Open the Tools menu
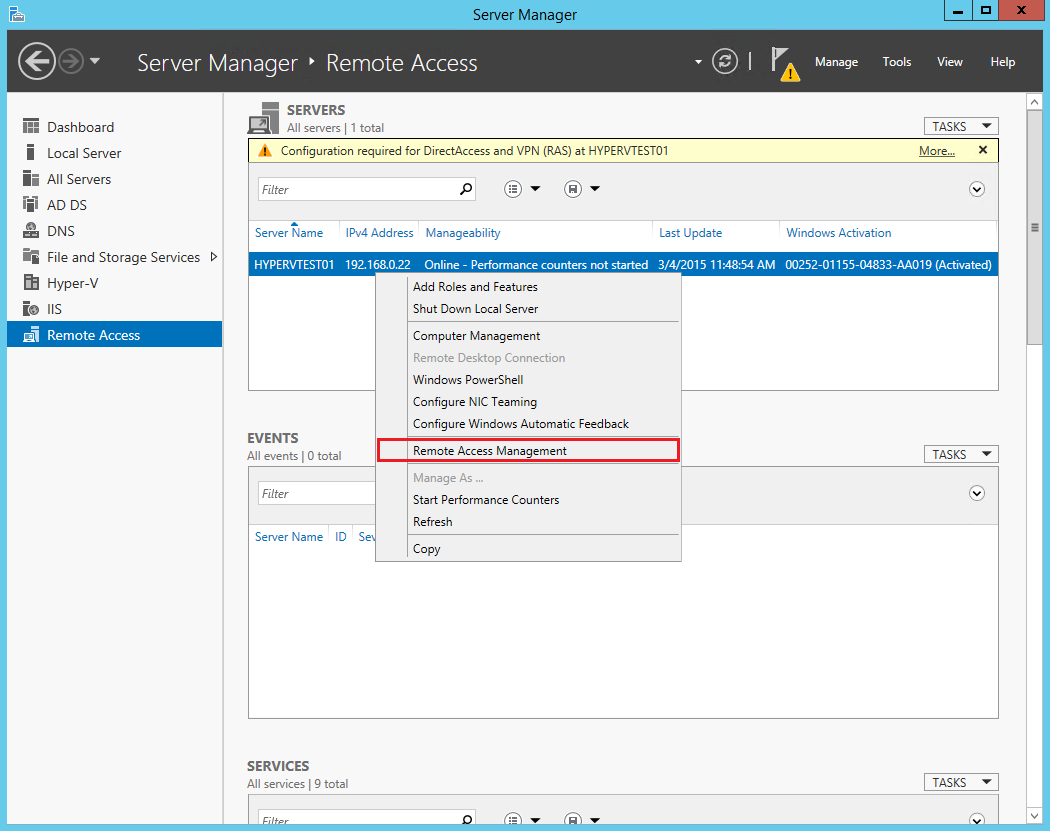 (897, 62)
